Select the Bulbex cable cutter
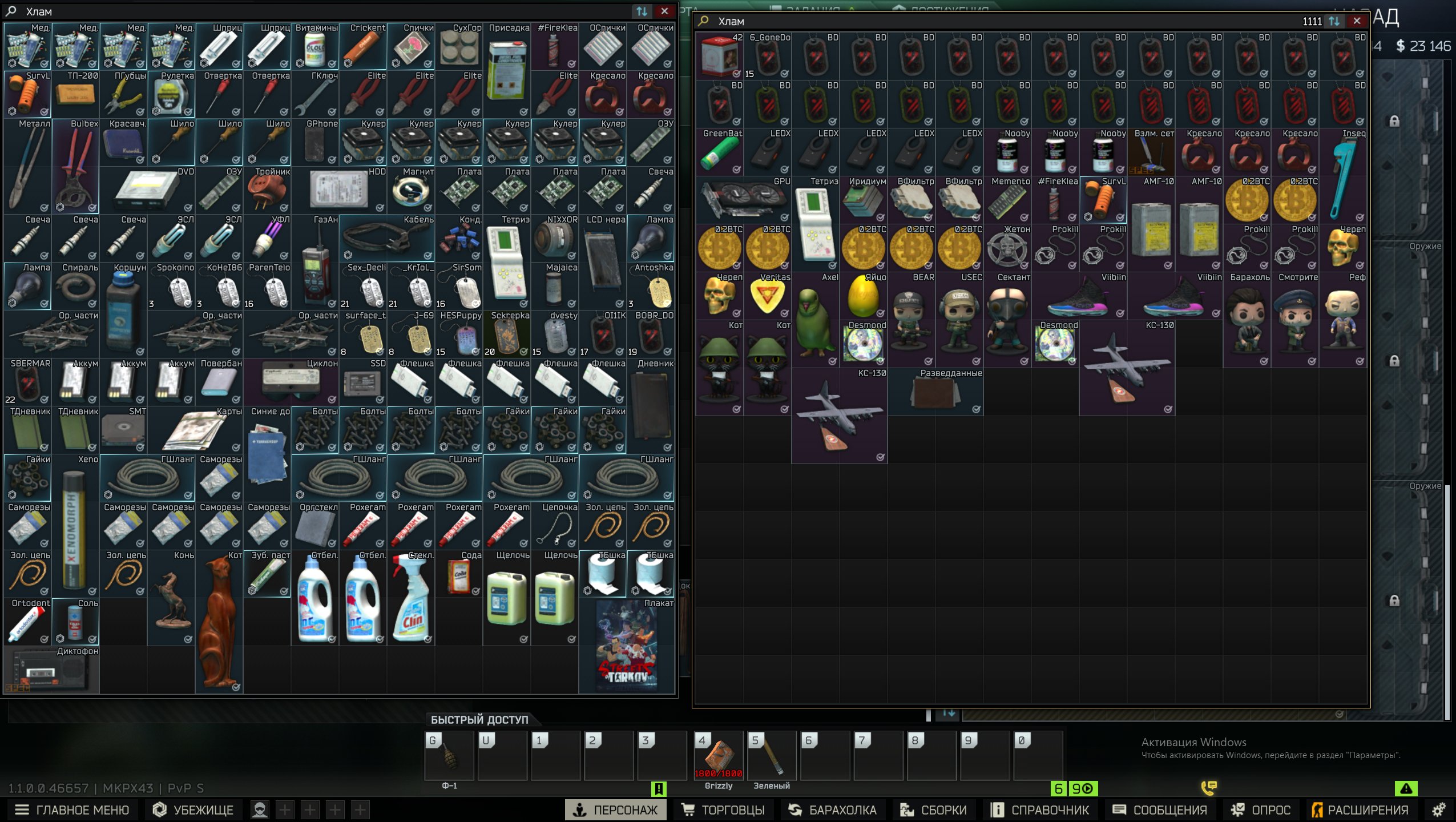Image resolution: width=1456 pixels, height=822 pixels. pyautogui.click(x=76, y=166)
